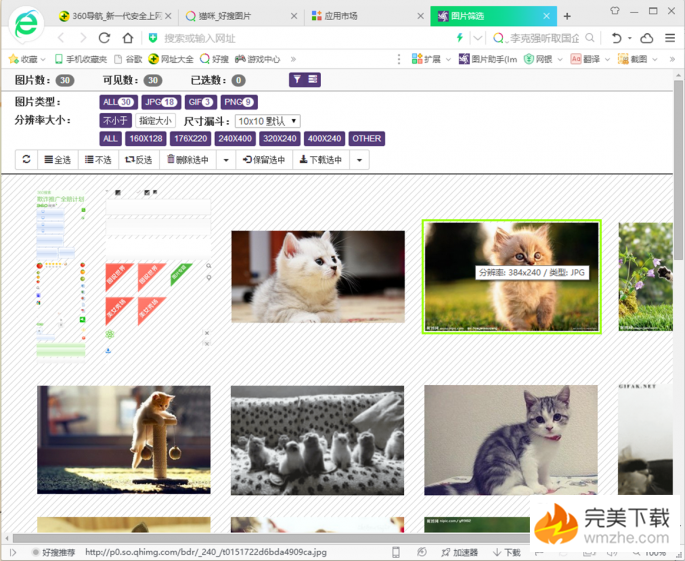Select the white kitten thumbnail

pyautogui.click(x=318, y=277)
